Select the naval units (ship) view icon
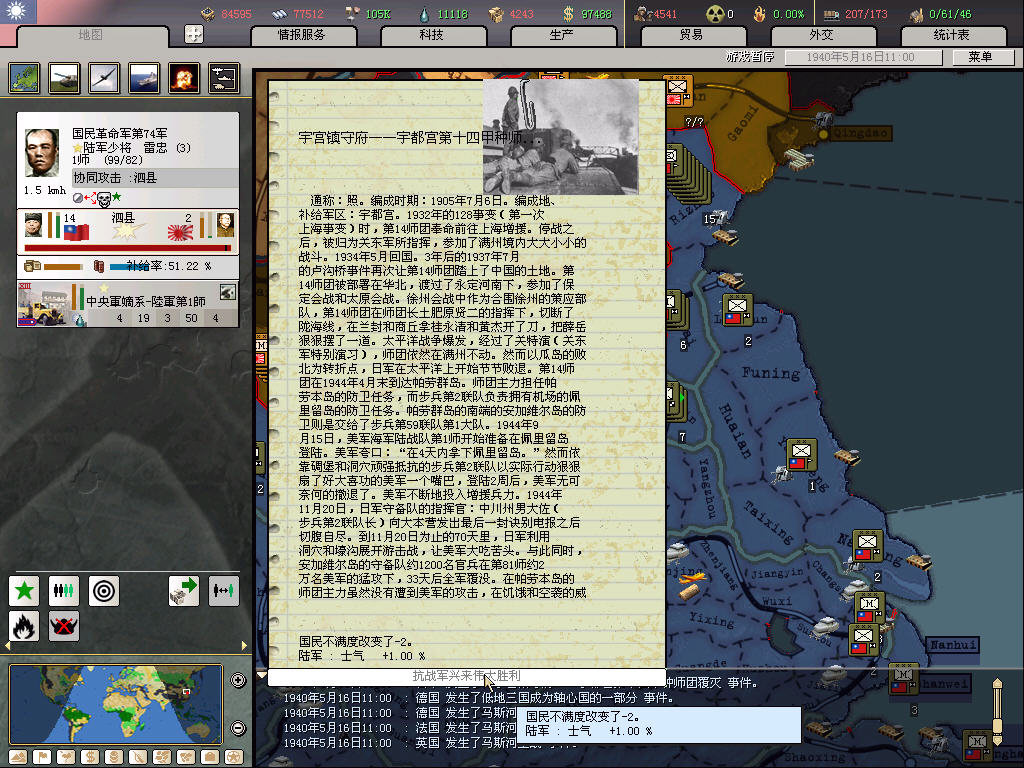 coord(144,77)
